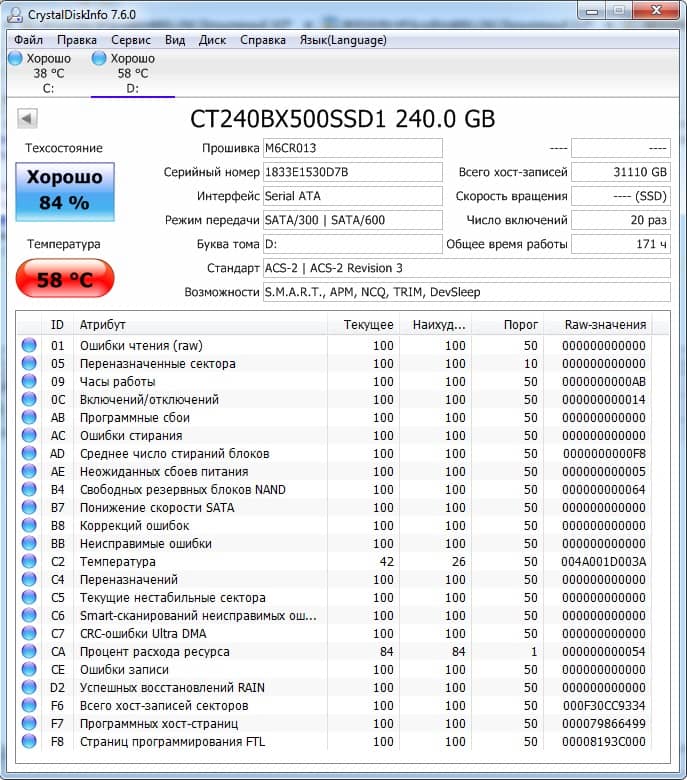Click status orb for Неожиданных сбоев питания
The height and width of the screenshot is (780, 687).
coord(29,471)
